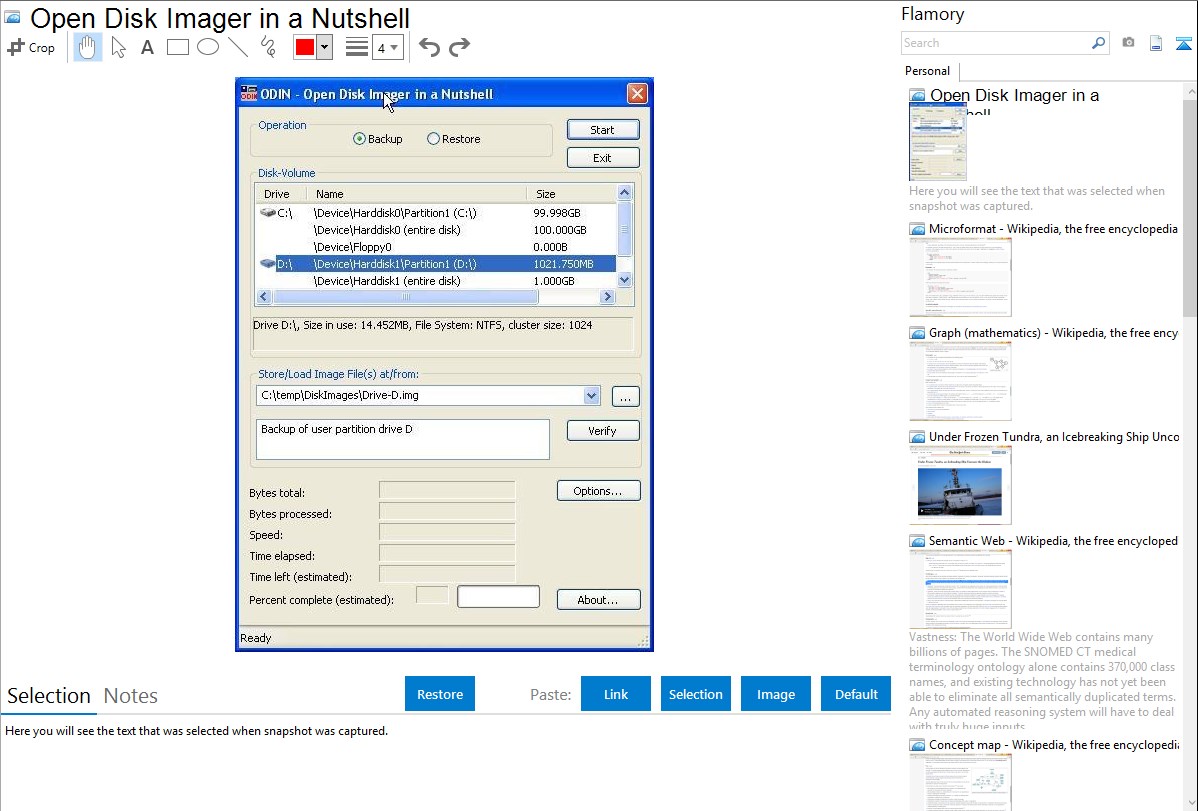The width and height of the screenshot is (1198, 811).
Task: Select the ellipse shape tool
Action: click(208, 47)
